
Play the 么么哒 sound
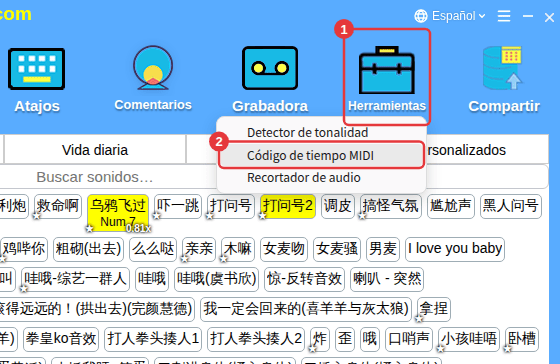(x=153, y=249)
